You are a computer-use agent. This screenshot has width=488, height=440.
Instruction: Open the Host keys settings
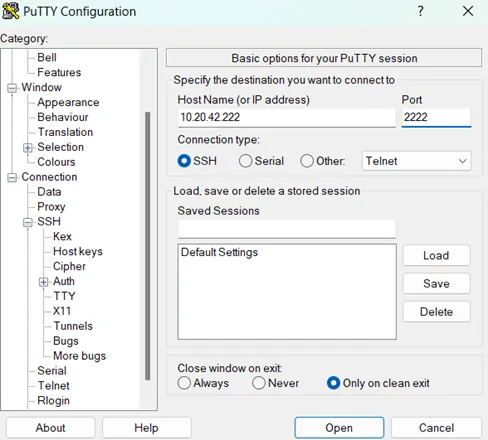[78, 252]
